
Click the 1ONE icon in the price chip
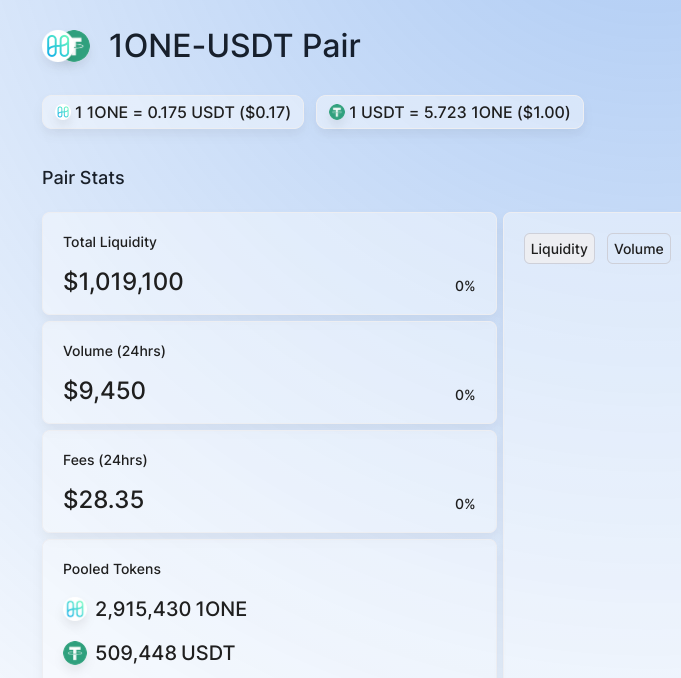tap(63, 112)
